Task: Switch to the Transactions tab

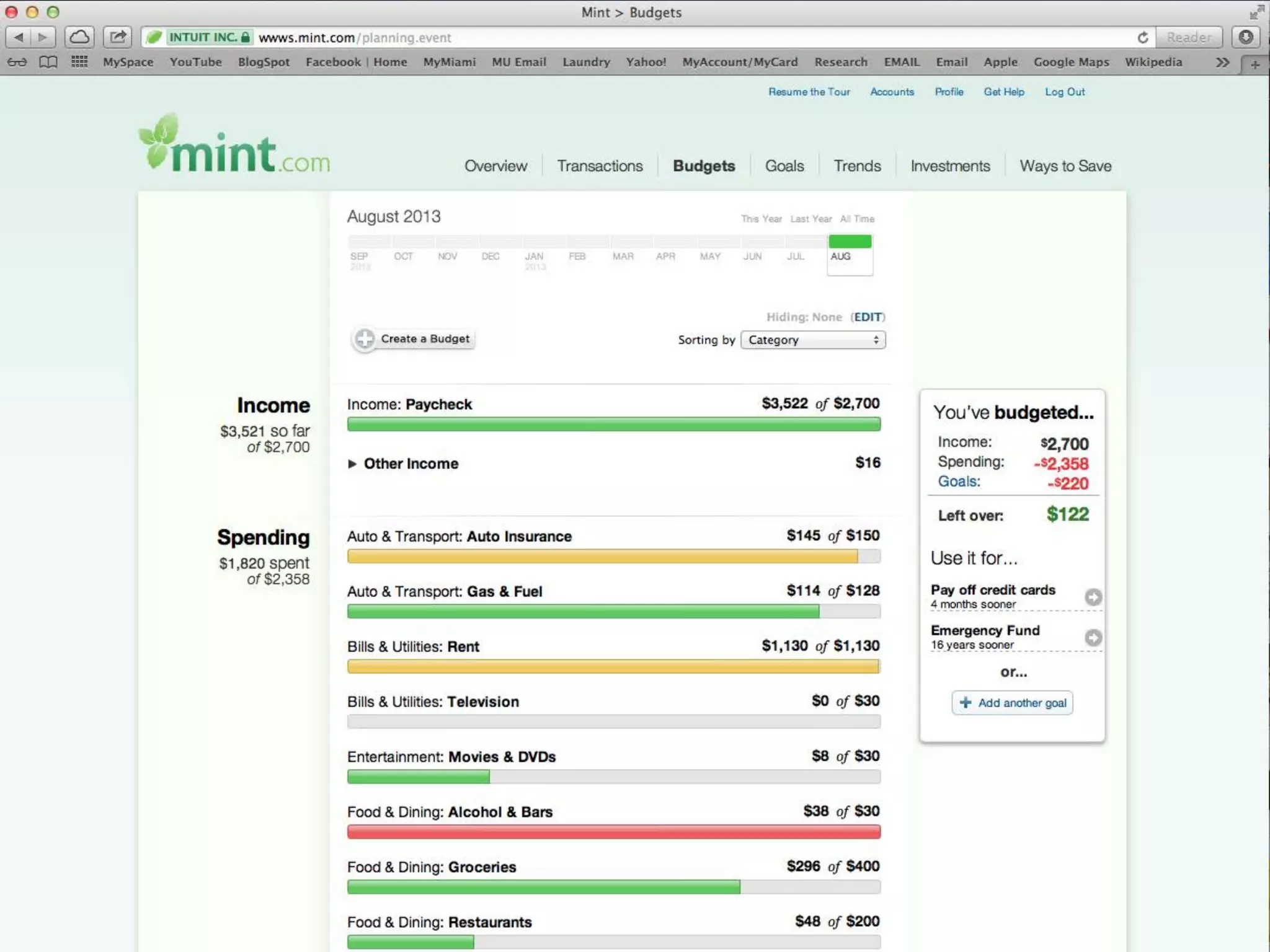Action: 600,166
